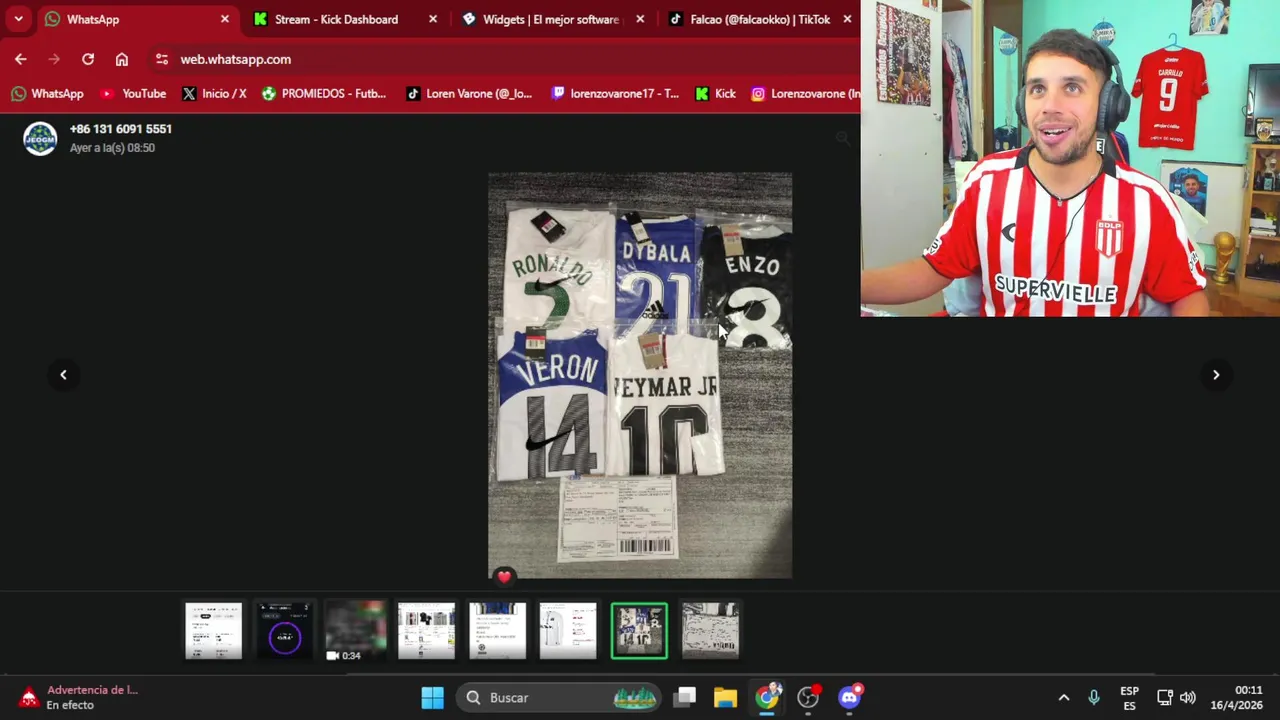
Task: Click the sender number +86 131 6091 5551
Action: (x=121, y=129)
